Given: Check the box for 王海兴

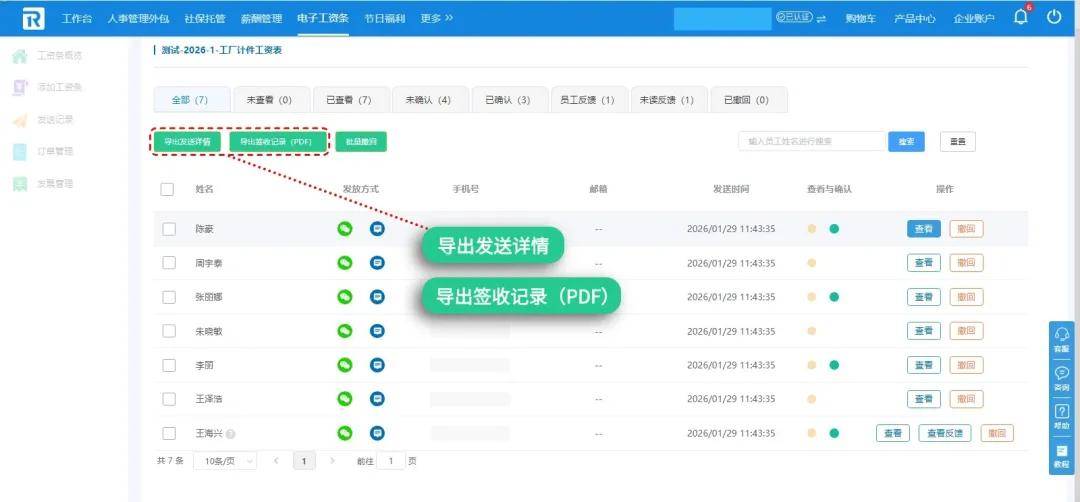Looking at the screenshot, I should (169, 433).
